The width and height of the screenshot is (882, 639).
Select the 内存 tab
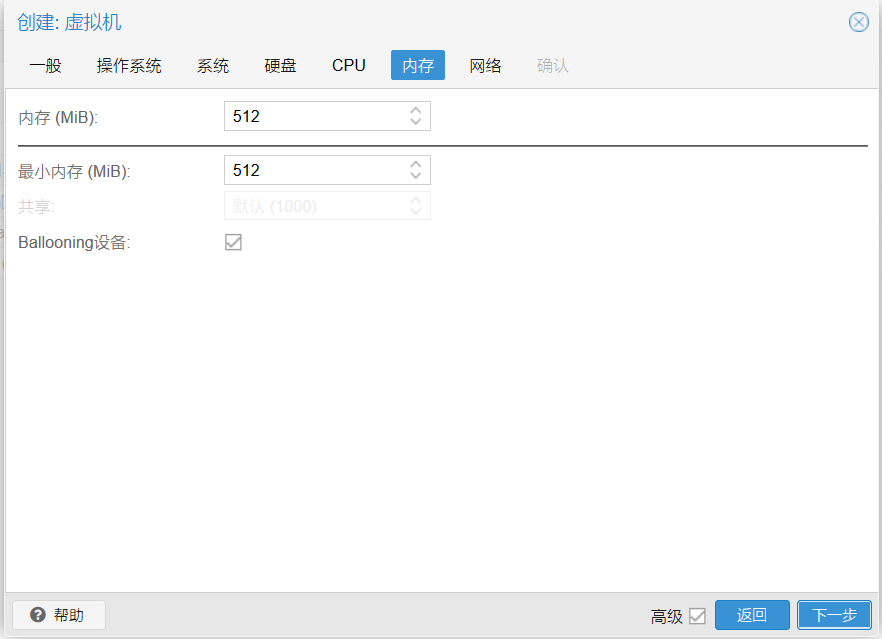pyautogui.click(x=418, y=66)
